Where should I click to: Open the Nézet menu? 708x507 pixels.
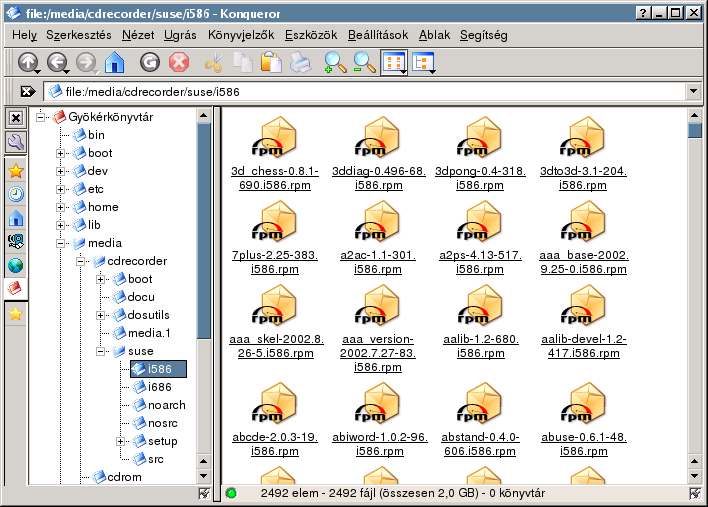(138, 35)
